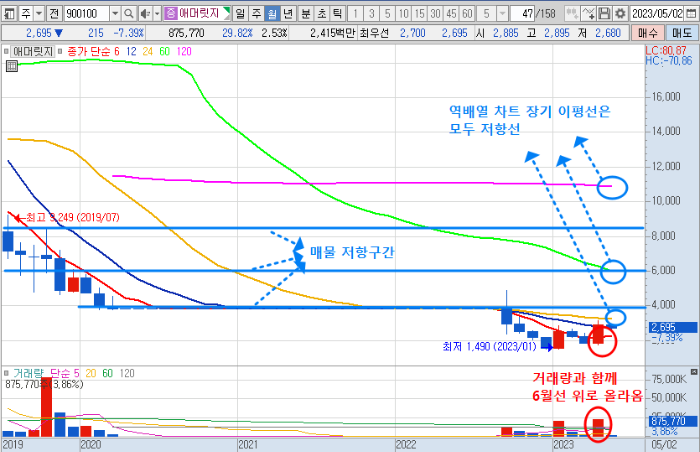This screenshot has height=452, width=700.
Task: Click the LC:80.87 indicator text
Action: tap(666, 50)
